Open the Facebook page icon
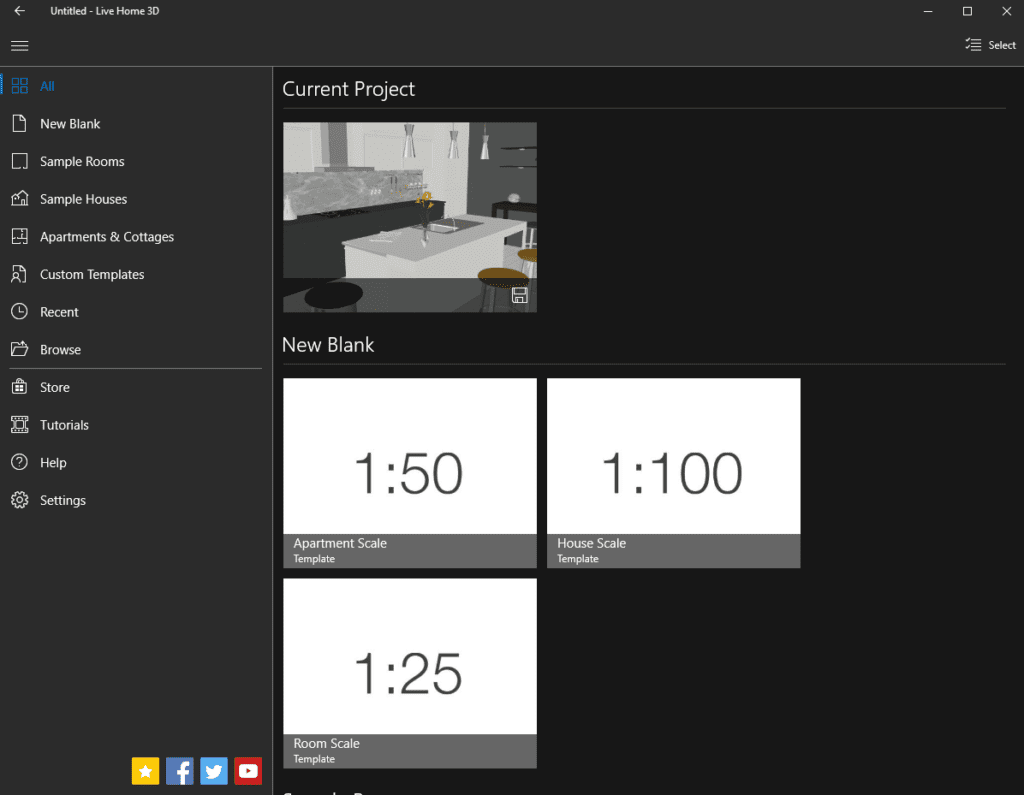The width and height of the screenshot is (1024, 795). (x=180, y=771)
